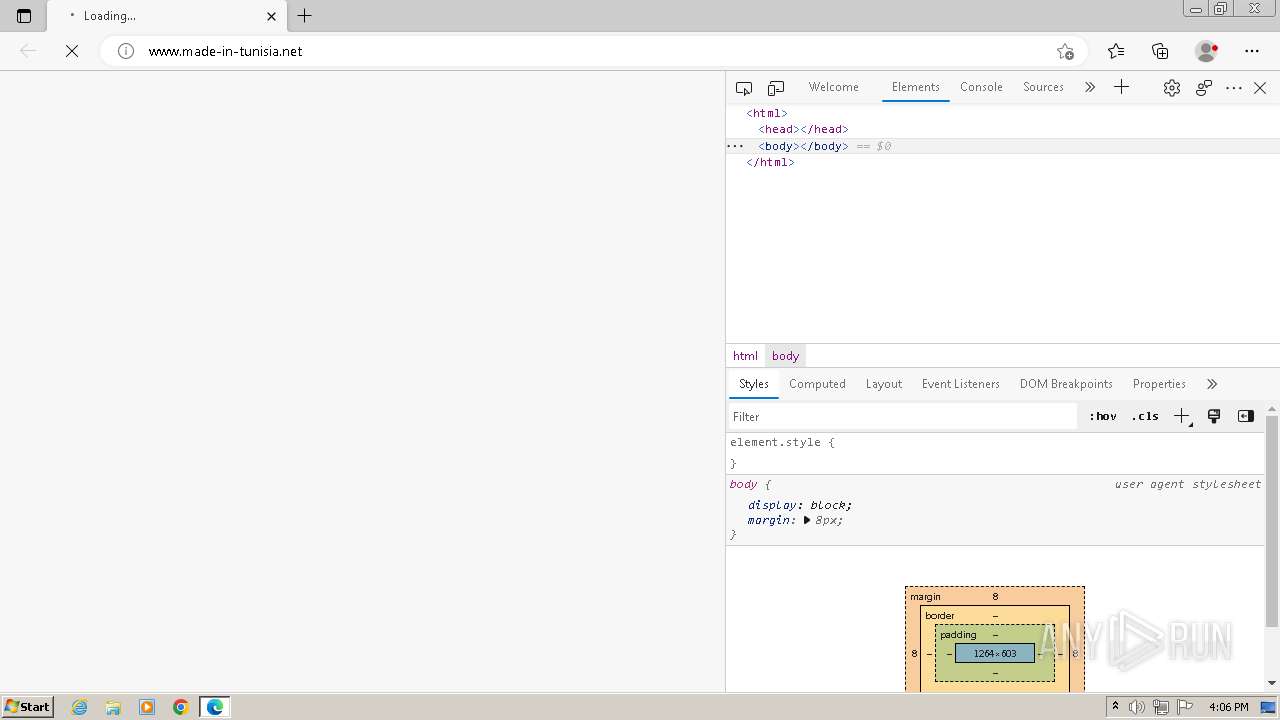Switch to the Console tab

[981, 87]
